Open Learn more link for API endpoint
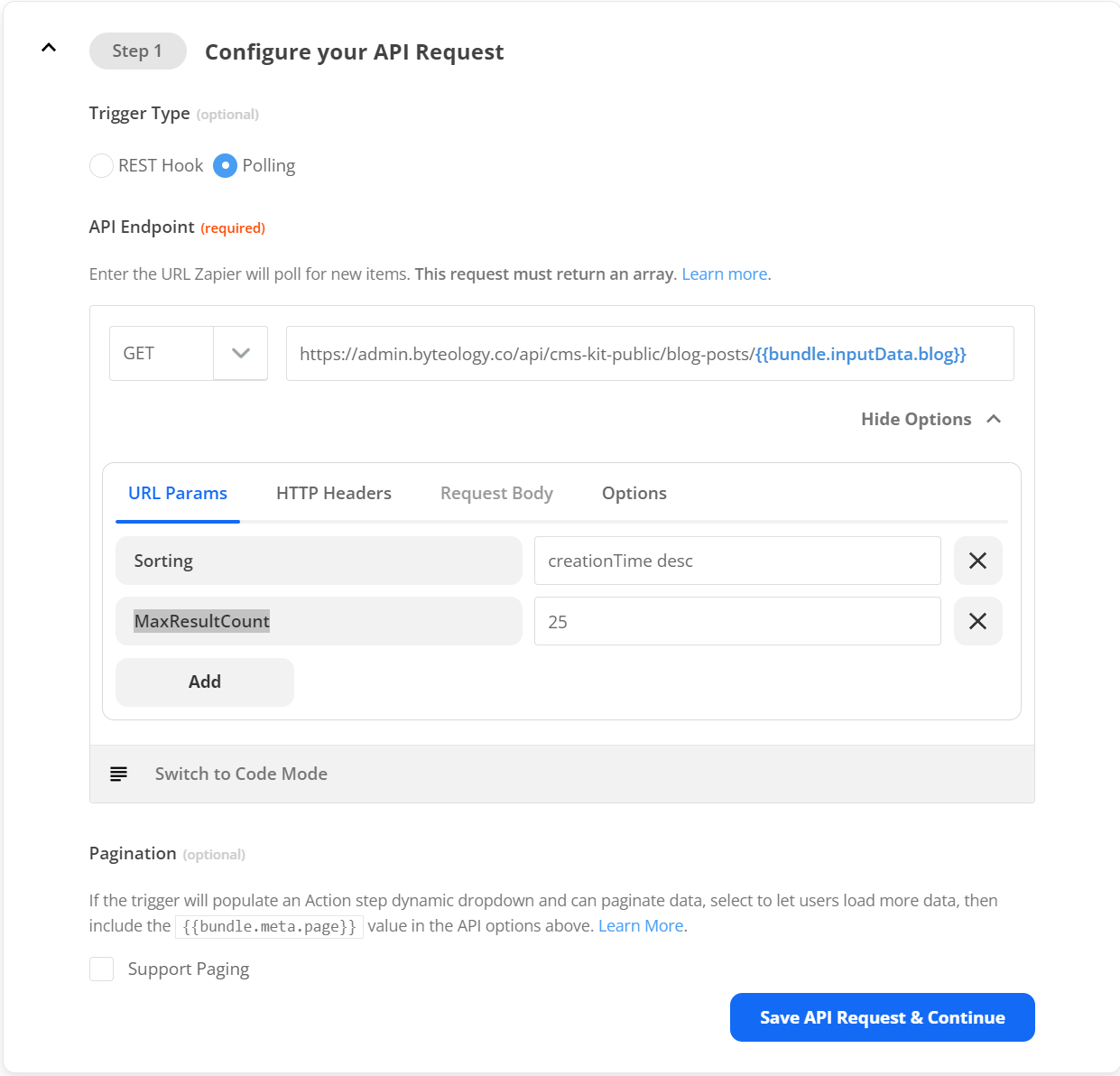 [x=725, y=274]
